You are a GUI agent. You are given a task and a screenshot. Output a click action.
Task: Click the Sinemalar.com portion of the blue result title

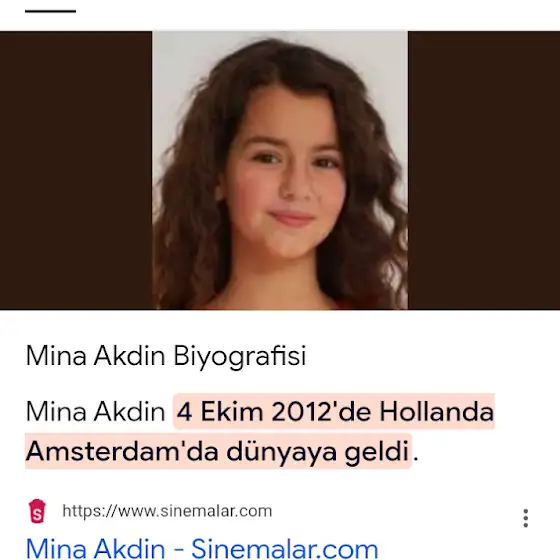(285, 548)
